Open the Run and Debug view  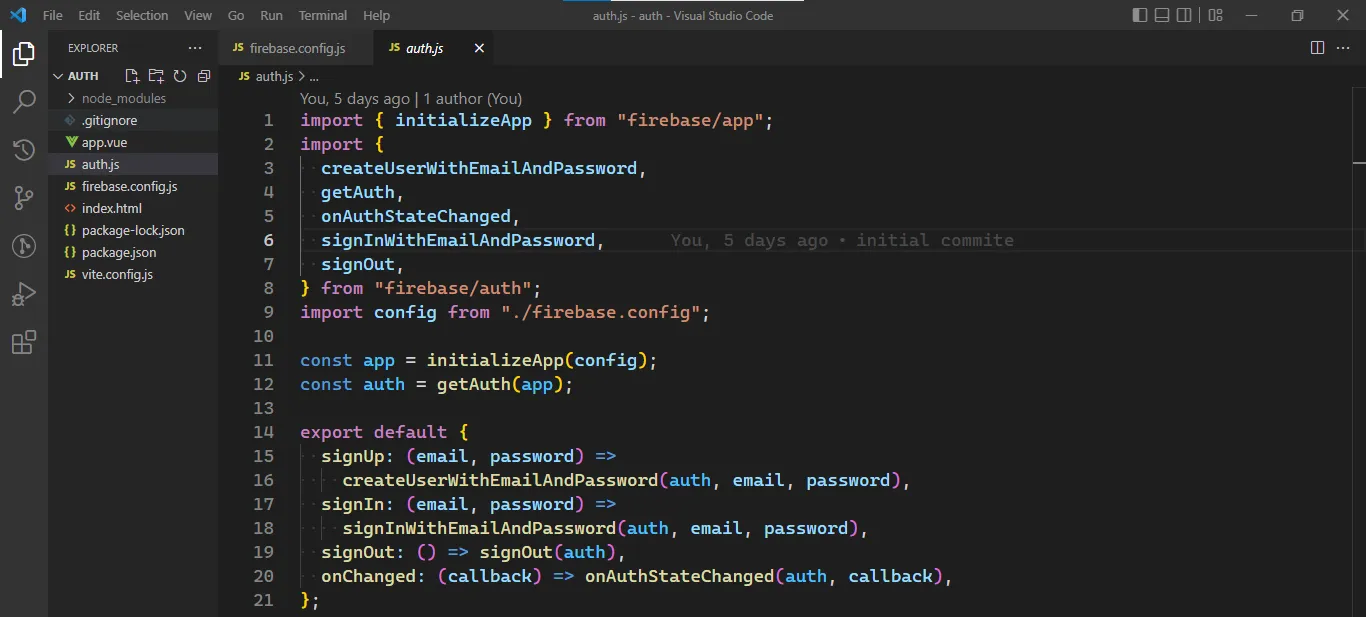point(24,293)
